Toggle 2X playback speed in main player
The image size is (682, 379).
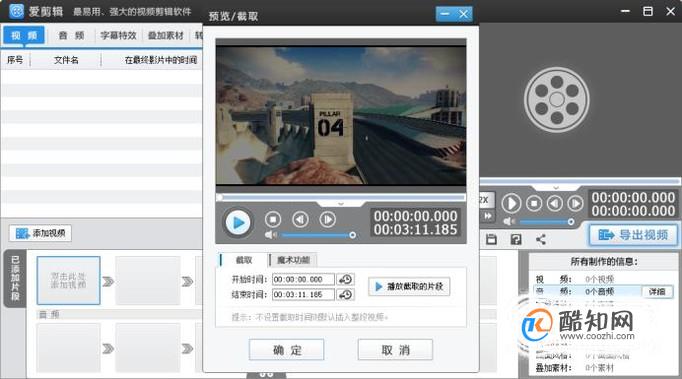click(485, 200)
